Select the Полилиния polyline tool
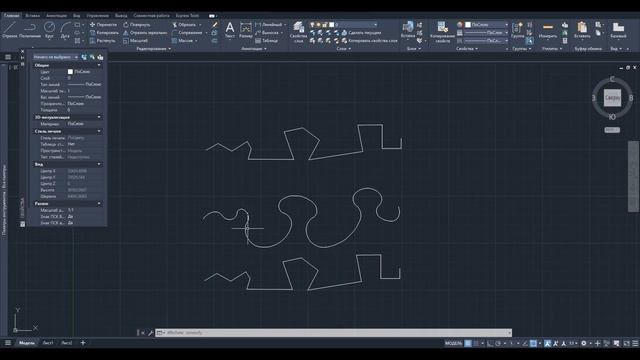640x360 pixels. tap(30, 30)
